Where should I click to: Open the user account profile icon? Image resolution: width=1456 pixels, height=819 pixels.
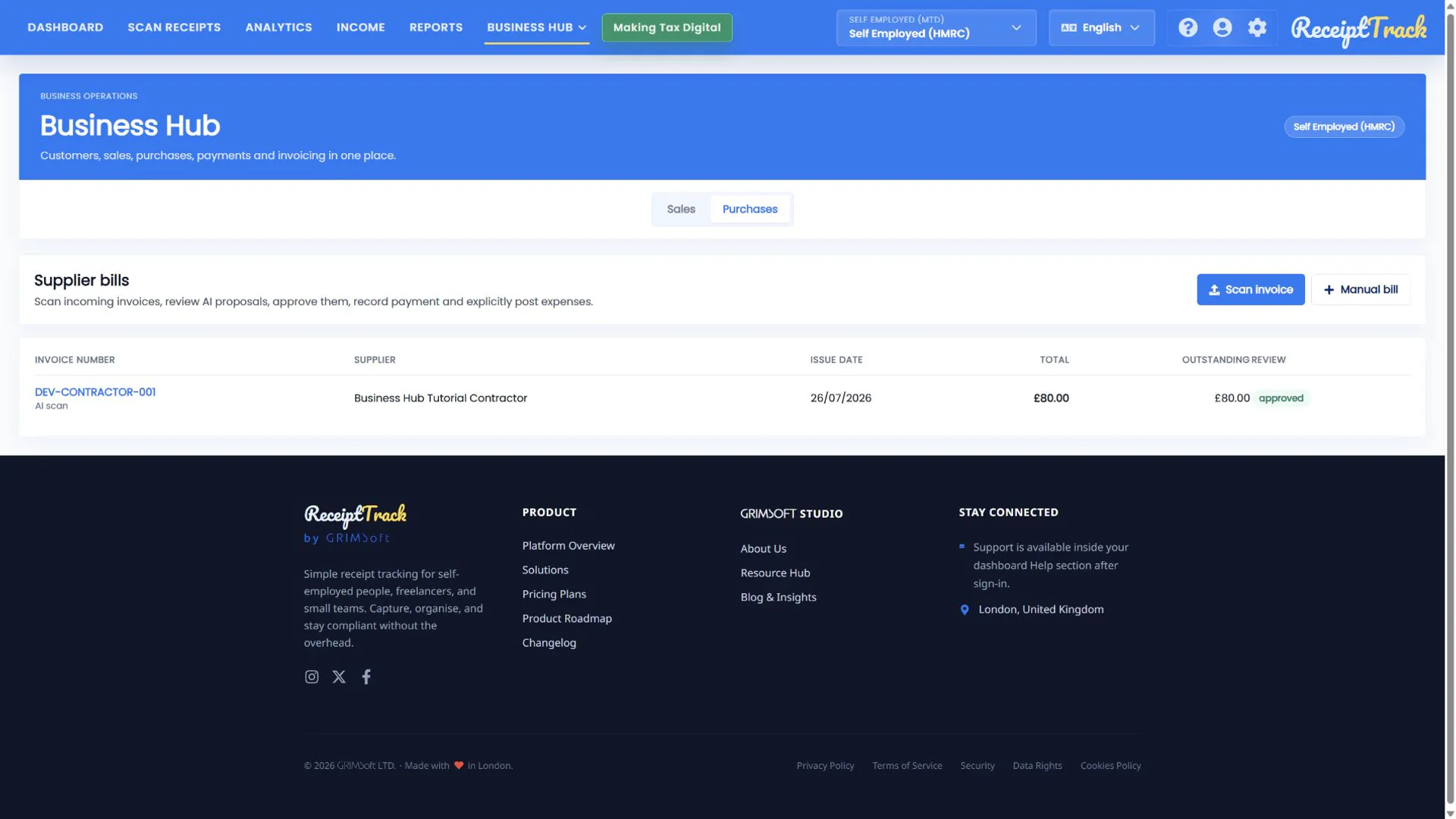click(1222, 28)
